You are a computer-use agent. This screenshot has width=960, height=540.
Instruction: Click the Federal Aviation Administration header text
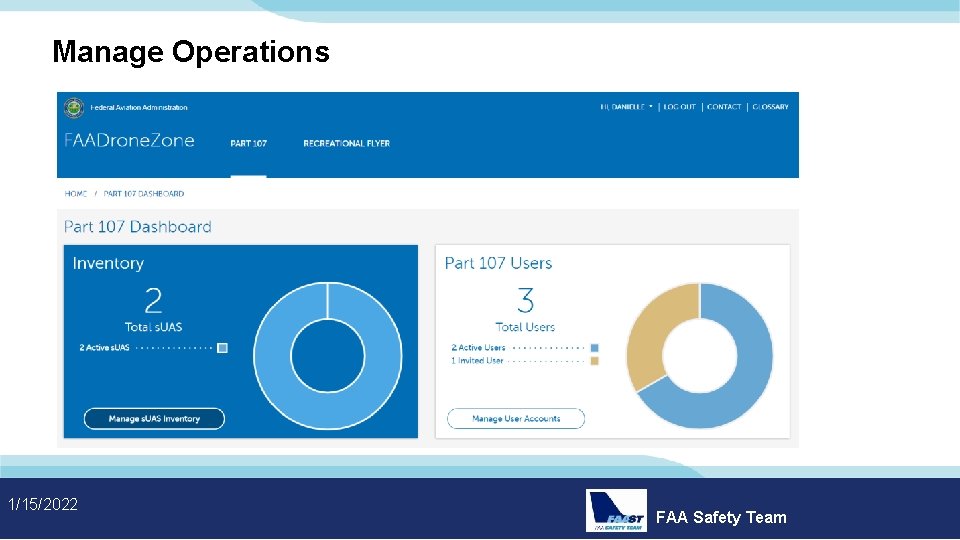[x=139, y=108]
